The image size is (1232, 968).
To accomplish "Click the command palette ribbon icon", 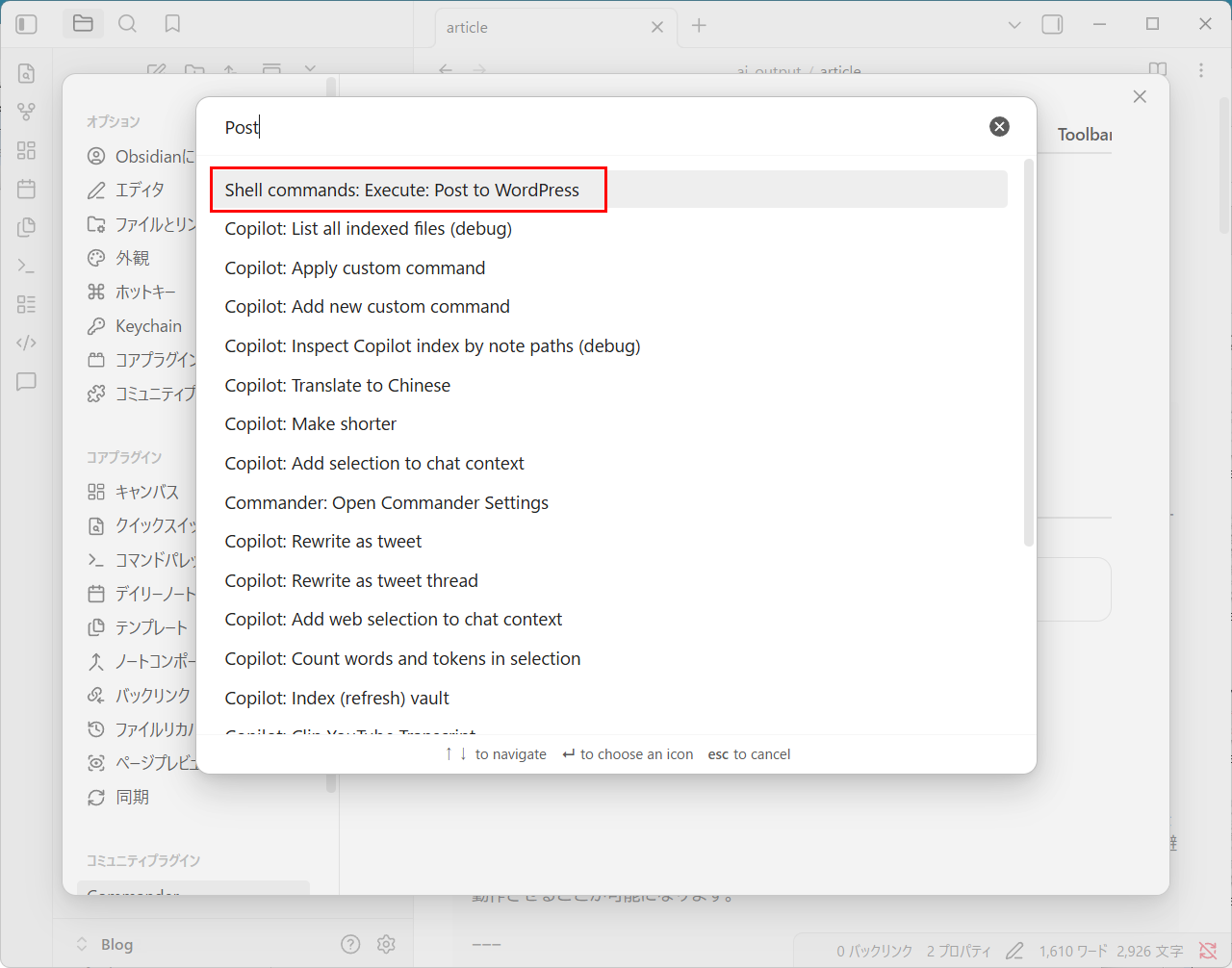I will coord(27,266).
